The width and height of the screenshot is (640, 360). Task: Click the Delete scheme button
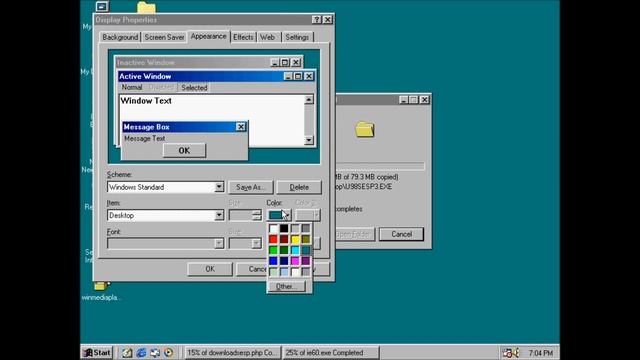(x=299, y=187)
